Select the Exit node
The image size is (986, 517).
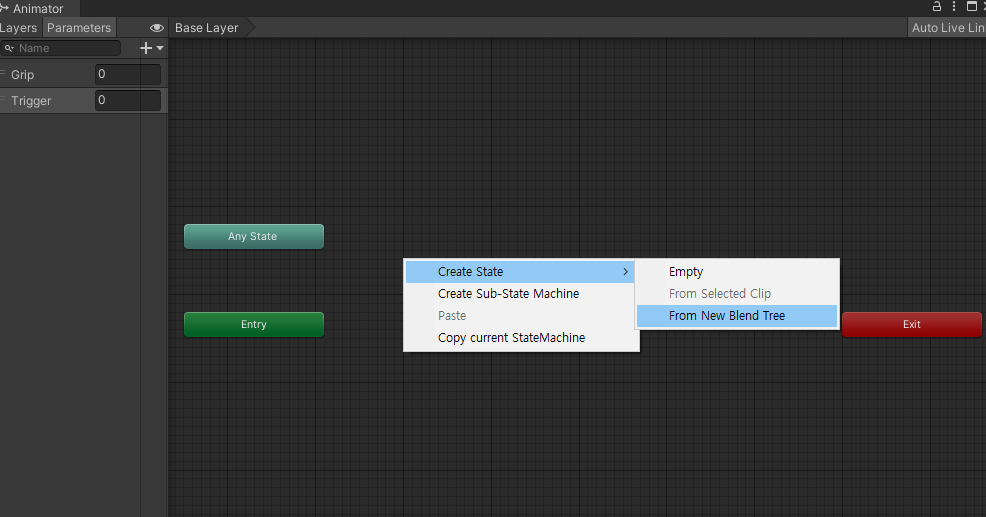pyautogui.click(x=912, y=325)
